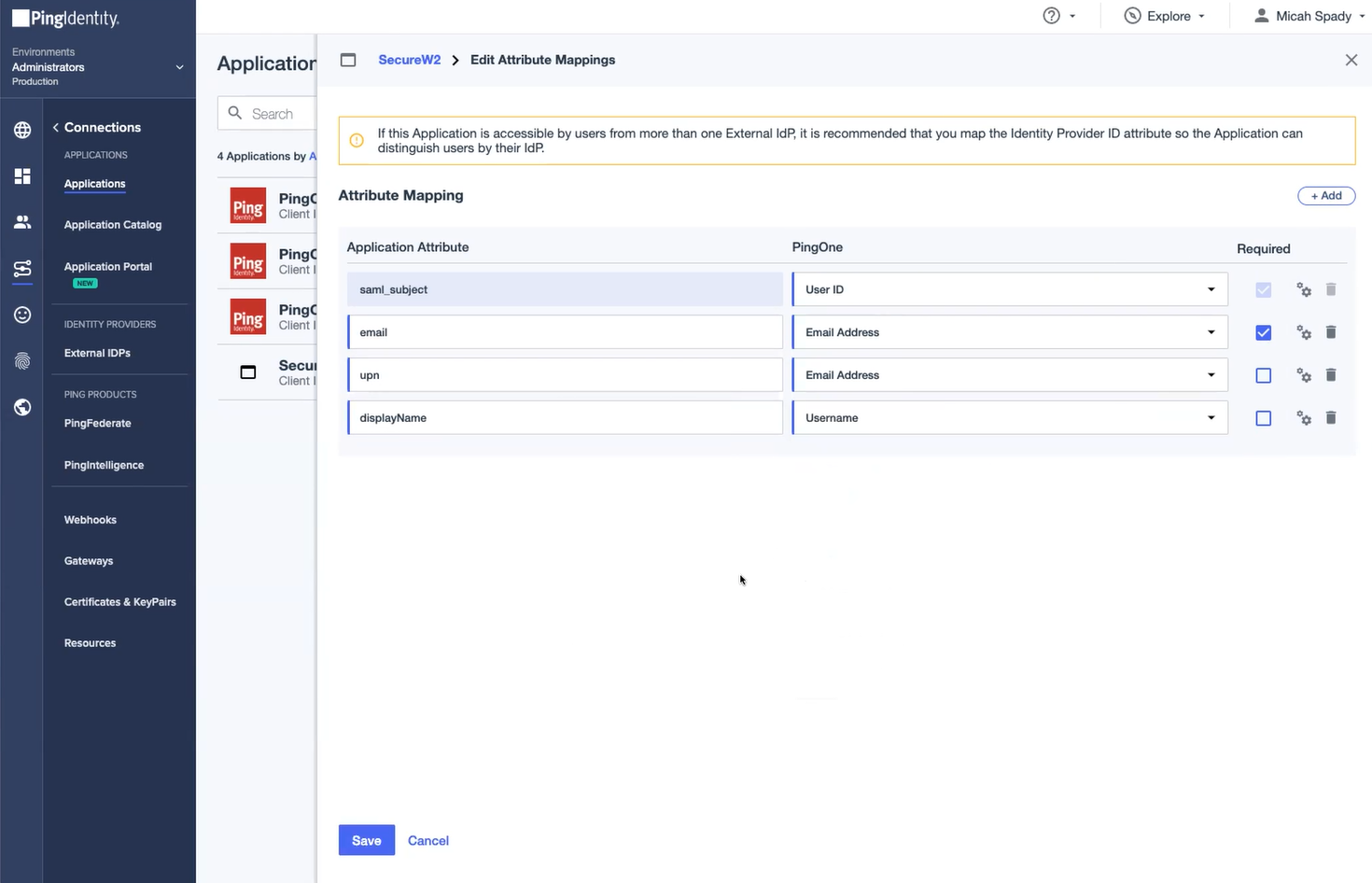This screenshot has height=883, width=1372.
Task: Mark upn attribute as Required
Action: pos(1263,375)
